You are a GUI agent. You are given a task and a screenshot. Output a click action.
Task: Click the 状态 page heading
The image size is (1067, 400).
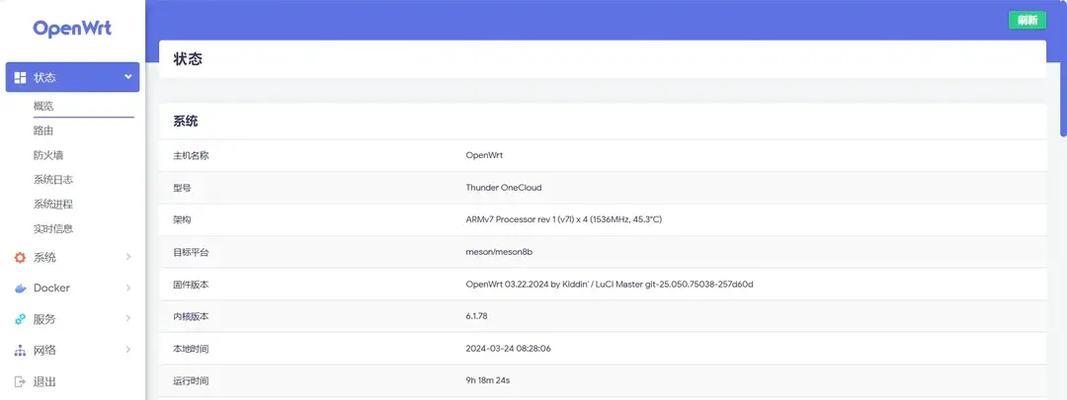188,59
